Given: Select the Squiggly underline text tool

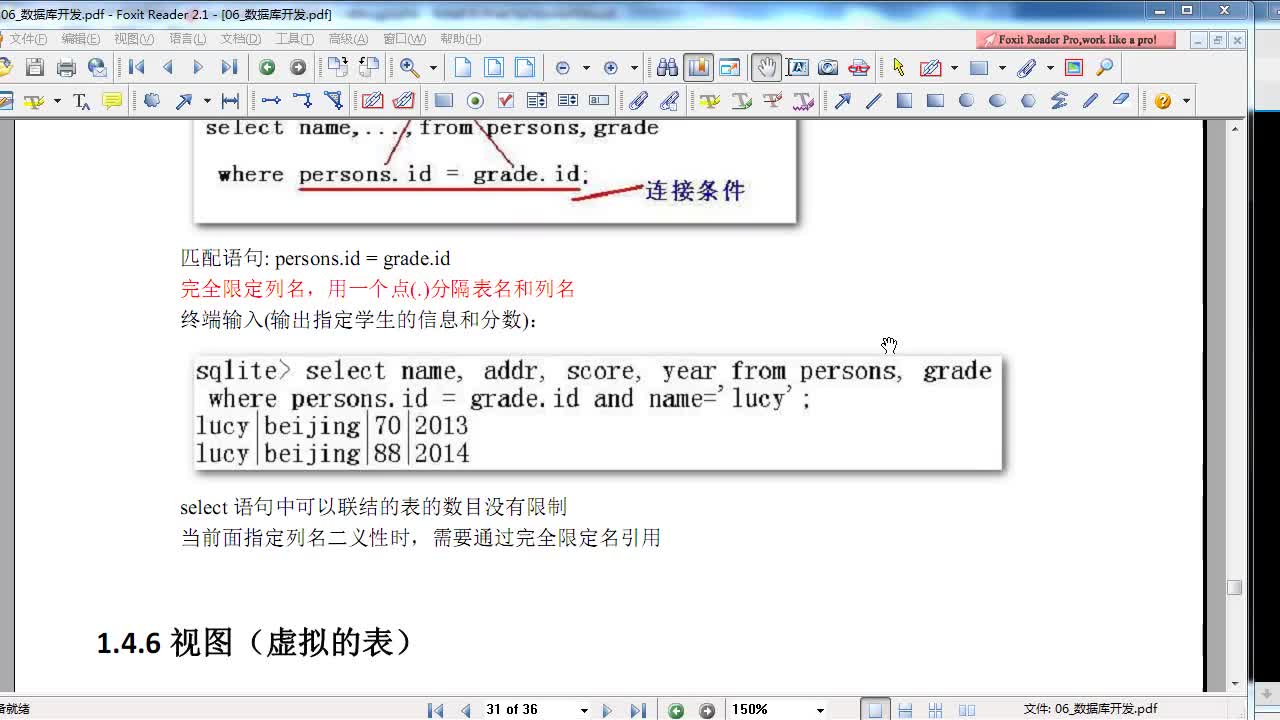Looking at the screenshot, I should (x=804, y=101).
